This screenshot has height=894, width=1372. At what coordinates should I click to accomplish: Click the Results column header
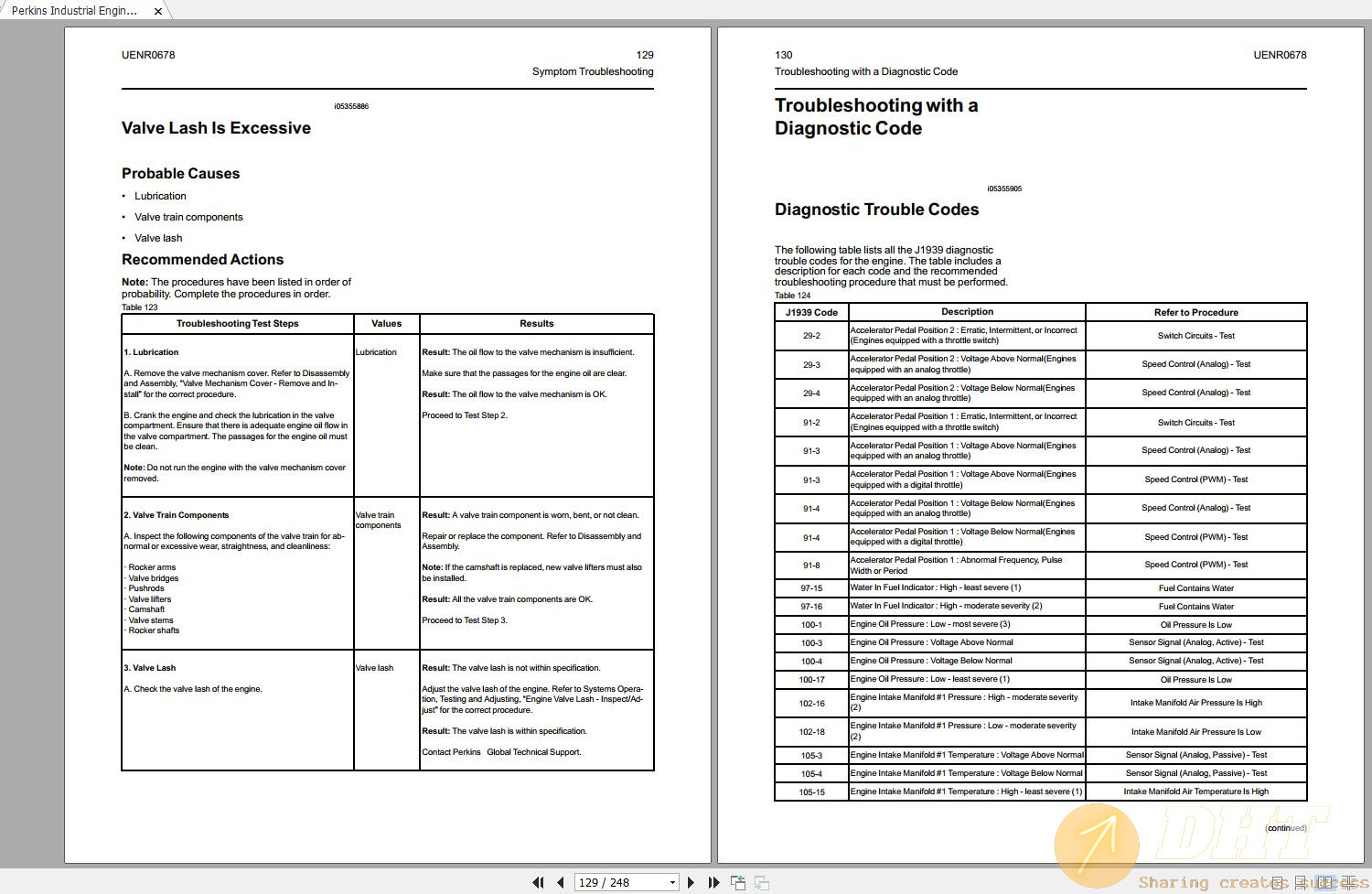coord(537,323)
